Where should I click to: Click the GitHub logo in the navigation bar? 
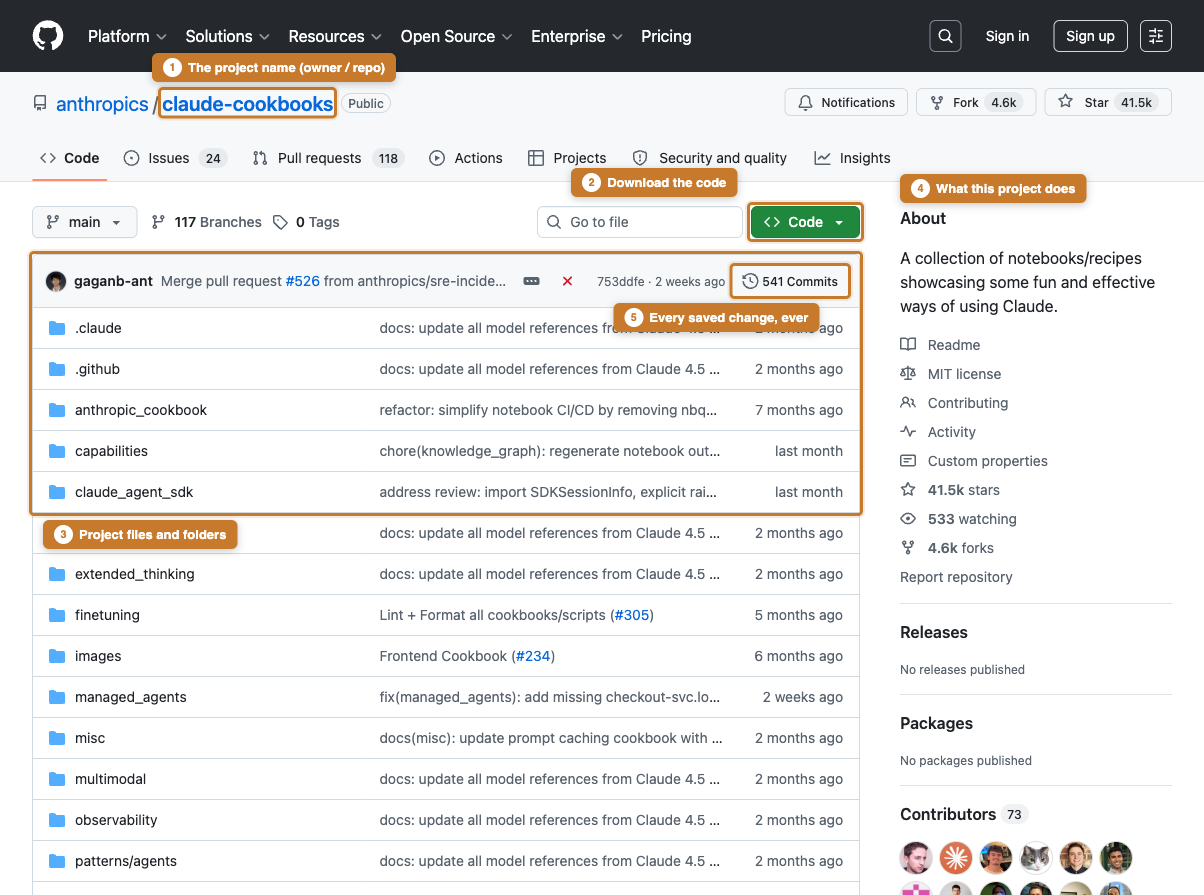click(47, 36)
